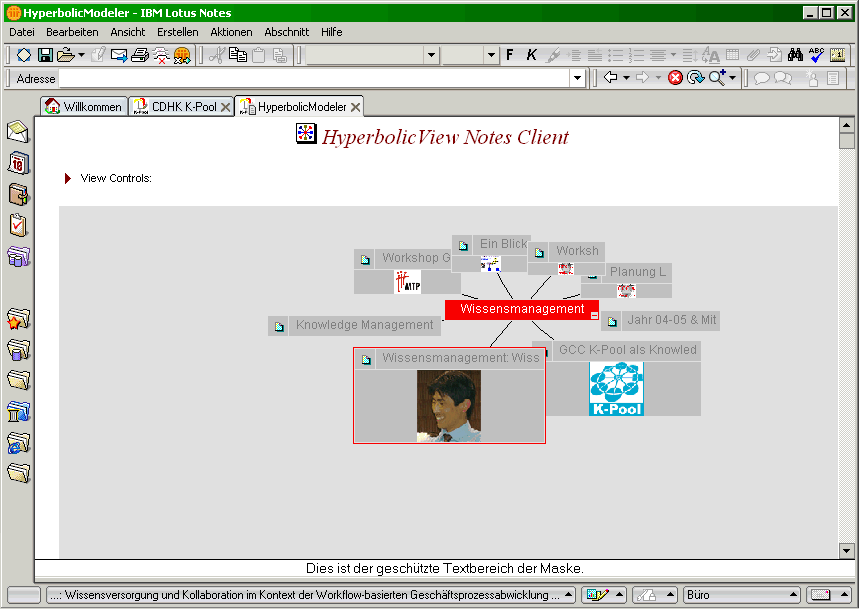Open the To Do clipboard sidebar icon
Image resolution: width=859 pixels, height=609 pixels.
pyautogui.click(x=18, y=225)
